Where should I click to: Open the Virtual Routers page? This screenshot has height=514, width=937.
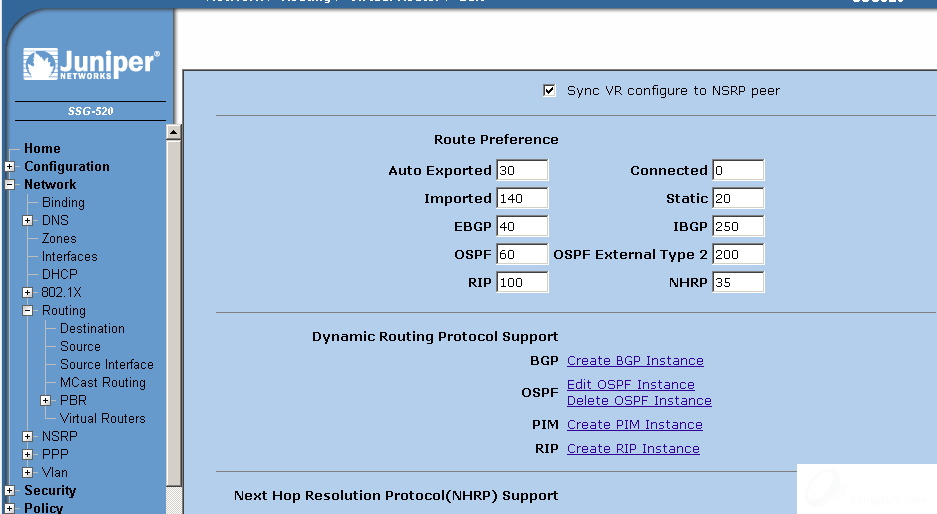tap(102, 419)
